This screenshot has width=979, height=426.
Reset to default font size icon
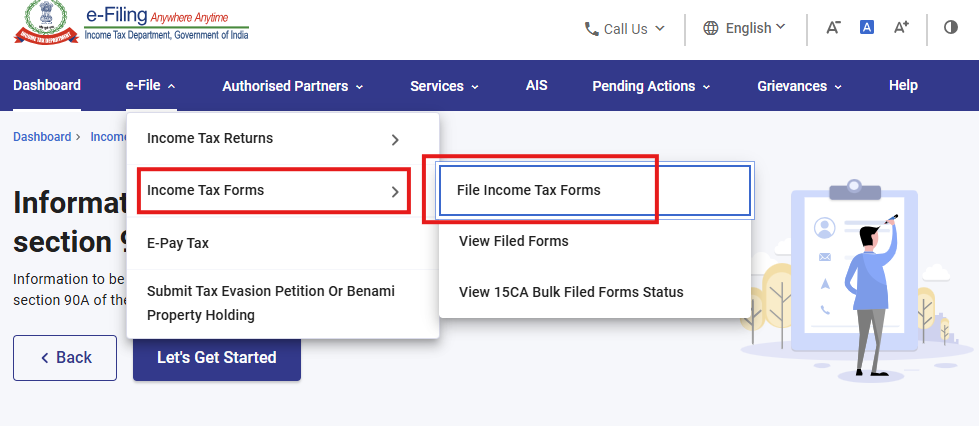tap(867, 27)
